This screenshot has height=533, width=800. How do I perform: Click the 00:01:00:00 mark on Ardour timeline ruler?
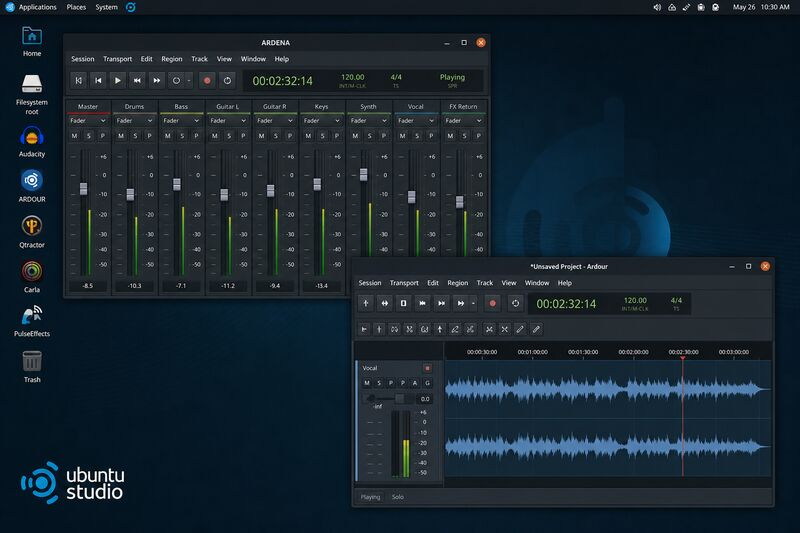pyautogui.click(x=532, y=352)
